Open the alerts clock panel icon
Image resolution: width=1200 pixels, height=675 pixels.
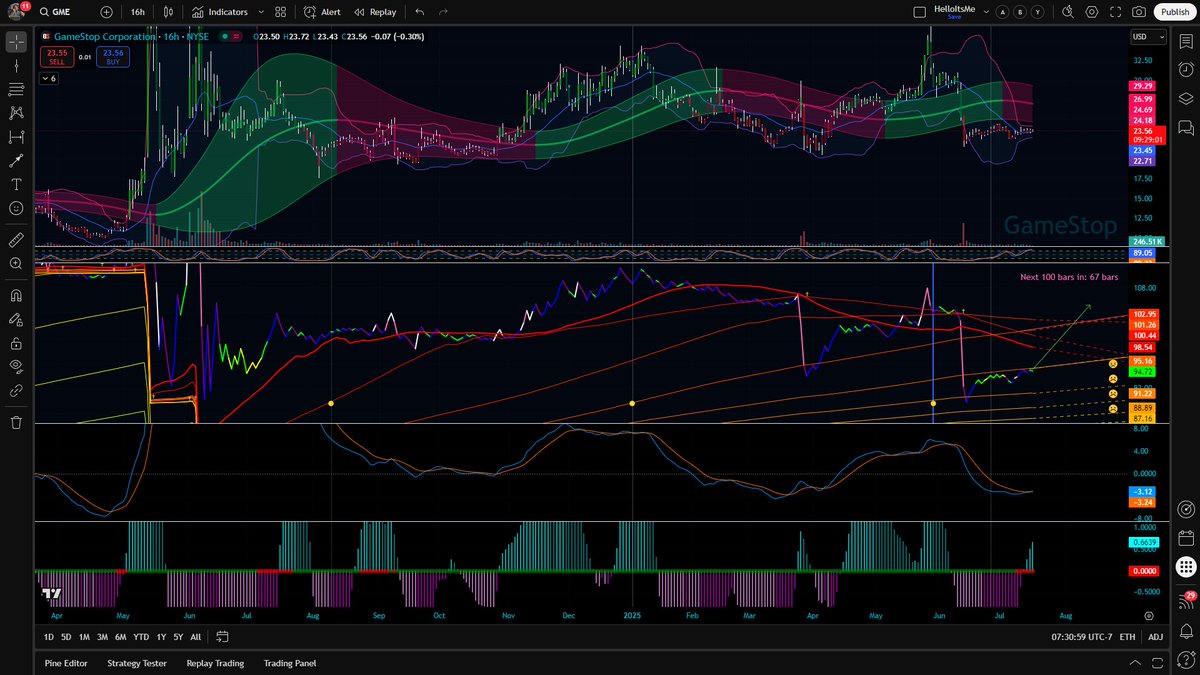[x=1186, y=70]
